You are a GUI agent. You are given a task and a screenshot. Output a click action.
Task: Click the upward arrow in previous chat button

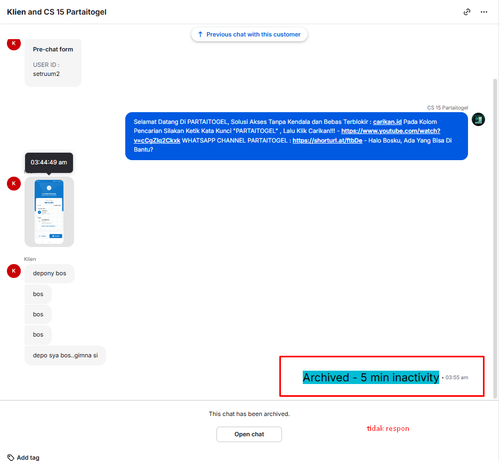(x=200, y=34)
